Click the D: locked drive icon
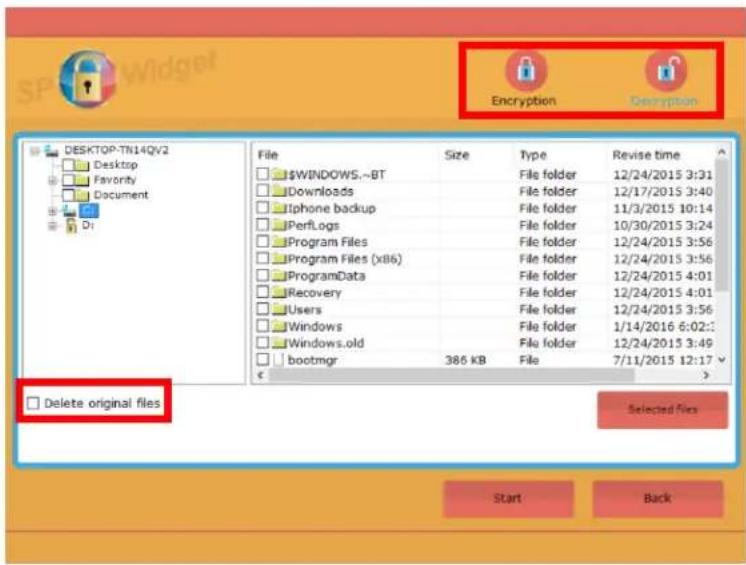The image size is (746, 565). pyautogui.click(x=70, y=225)
